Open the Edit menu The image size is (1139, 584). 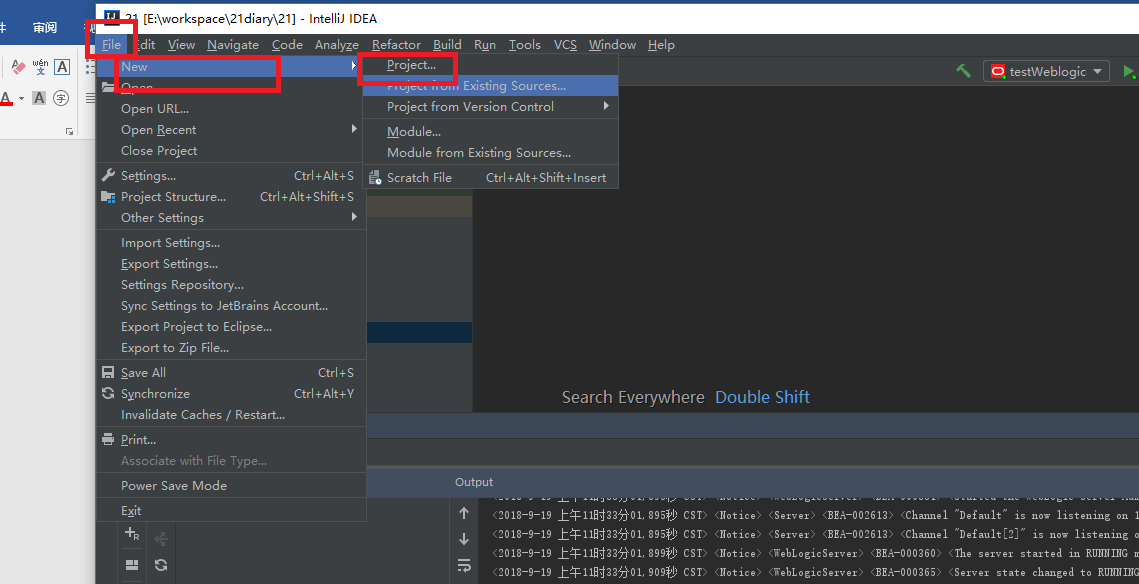pyautogui.click(x=145, y=44)
